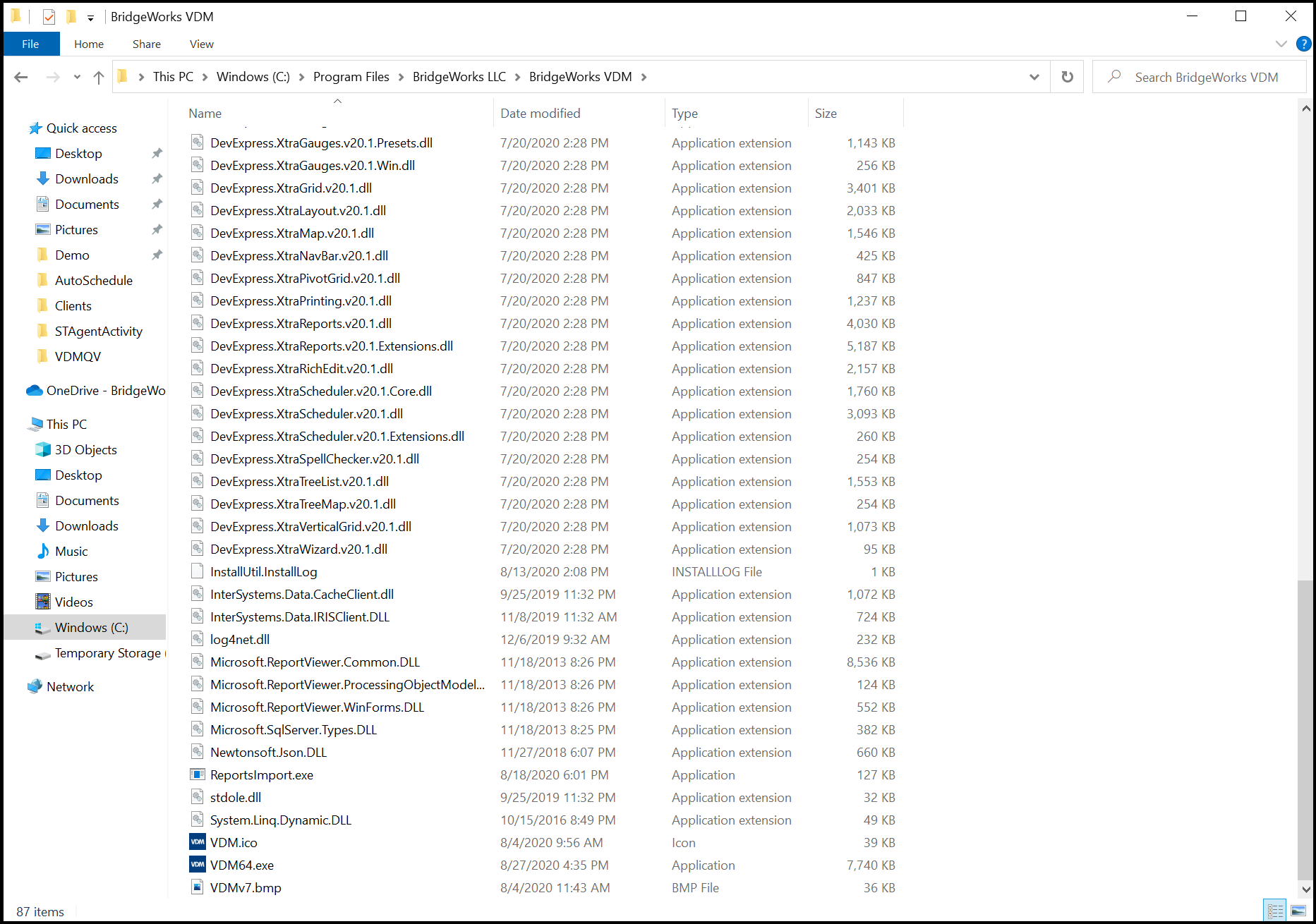Click the Back navigation arrow
1316x924 pixels.
click(21, 77)
